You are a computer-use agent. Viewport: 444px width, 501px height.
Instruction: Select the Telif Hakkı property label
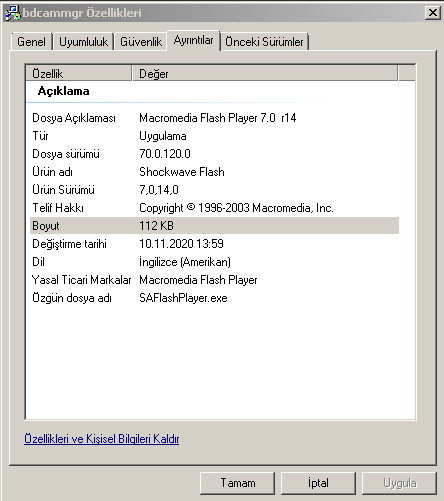click(58, 208)
